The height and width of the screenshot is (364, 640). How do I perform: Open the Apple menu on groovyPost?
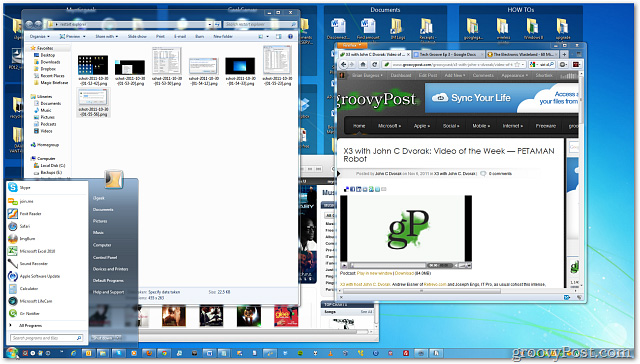click(x=421, y=126)
